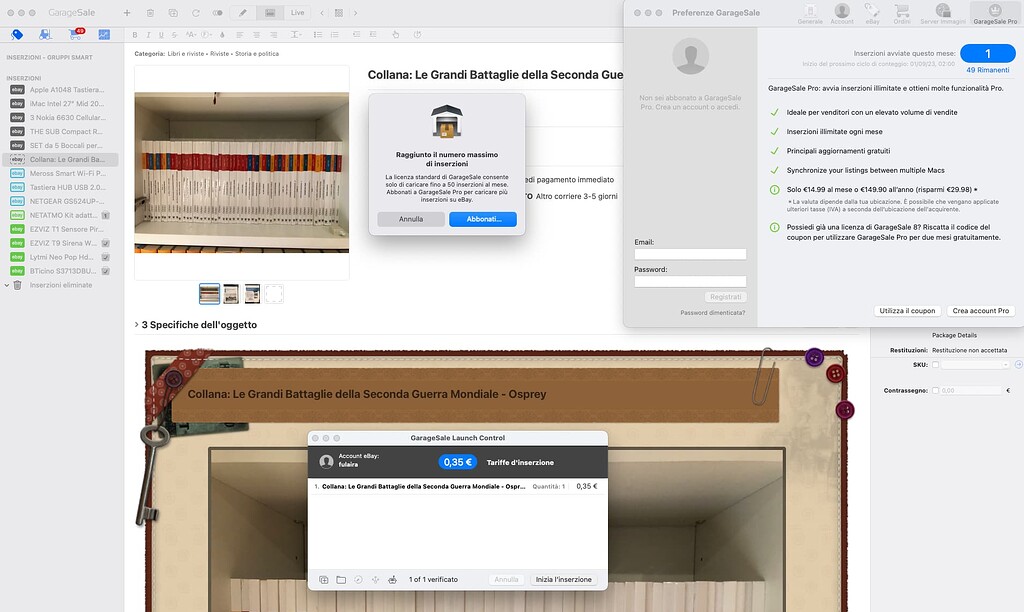Insert a bulleted list in the editor
The image size is (1024, 612).
coord(317,35)
